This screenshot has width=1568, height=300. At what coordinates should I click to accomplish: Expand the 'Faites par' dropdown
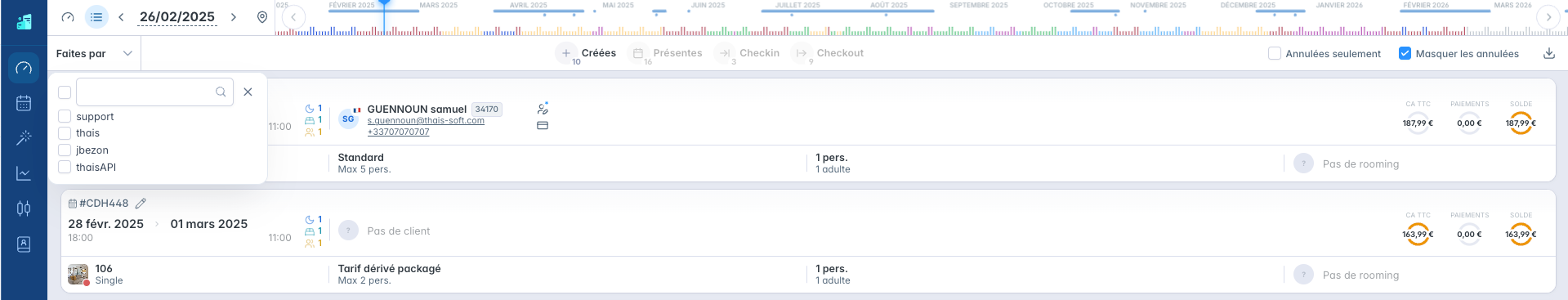[94, 53]
